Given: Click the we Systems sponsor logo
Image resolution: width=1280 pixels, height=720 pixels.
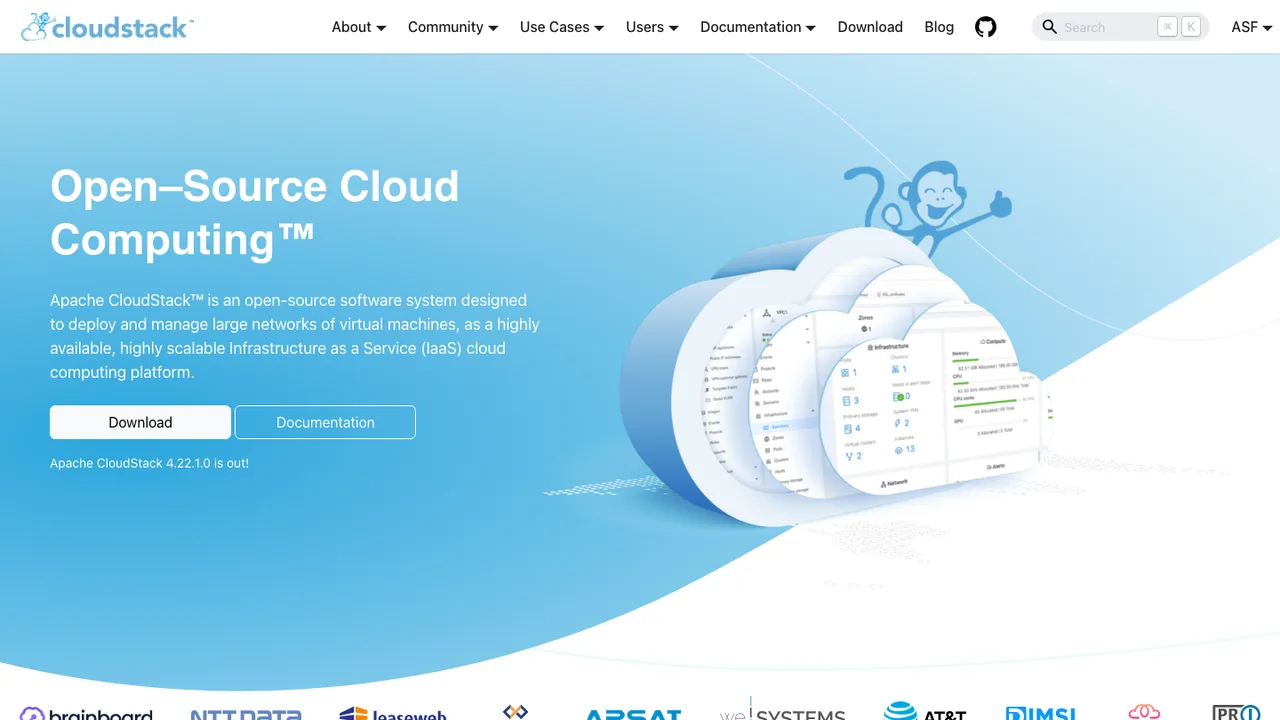Looking at the screenshot, I should click(x=783, y=709).
